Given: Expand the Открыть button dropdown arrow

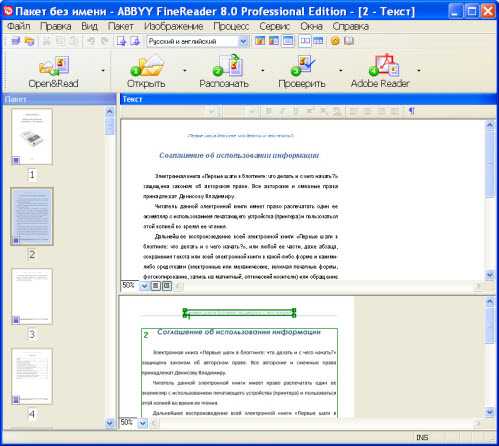Looking at the screenshot, I should 185,70.
